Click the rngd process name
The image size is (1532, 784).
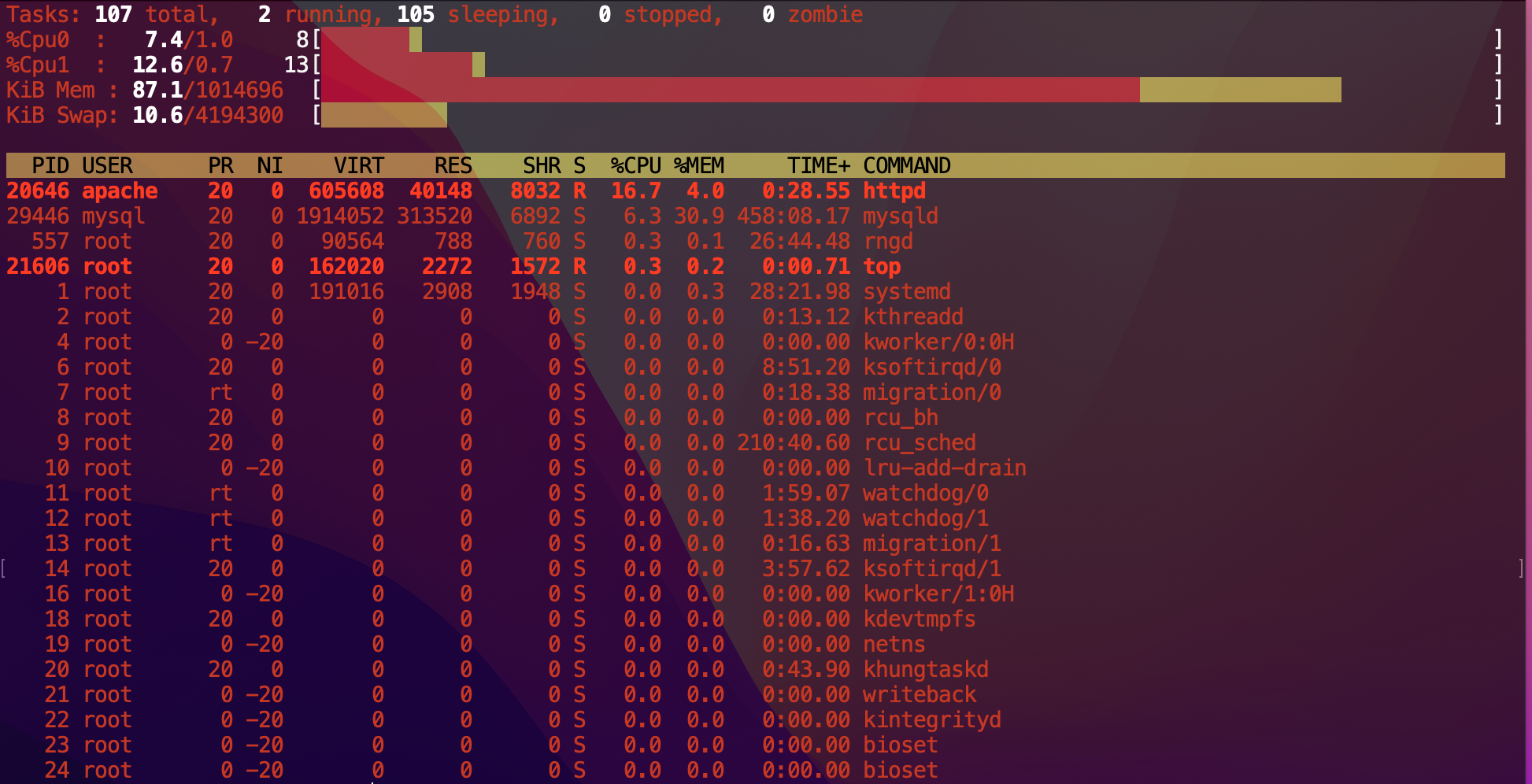[887, 241]
